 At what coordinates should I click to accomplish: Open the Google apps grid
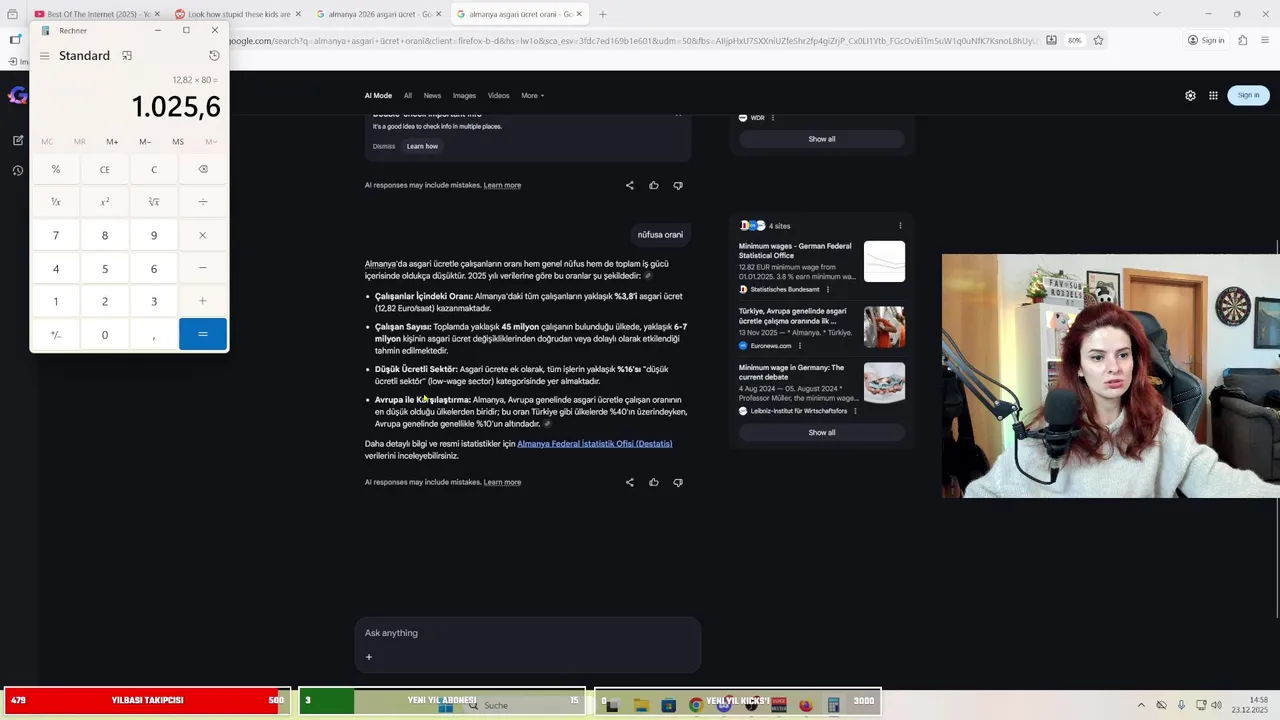tap(1213, 96)
